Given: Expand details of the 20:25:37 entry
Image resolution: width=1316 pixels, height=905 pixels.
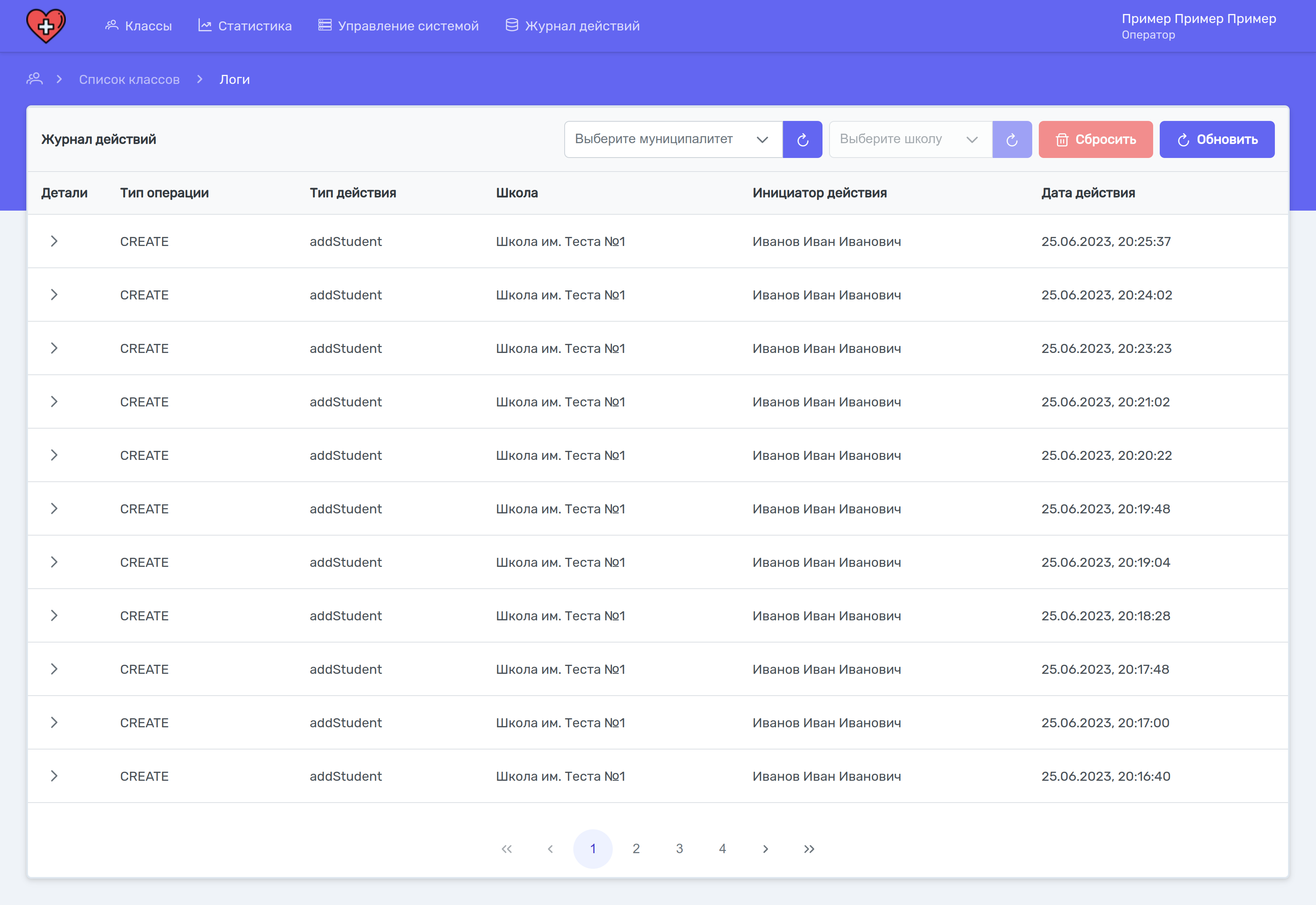Looking at the screenshot, I should pyautogui.click(x=54, y=241).
